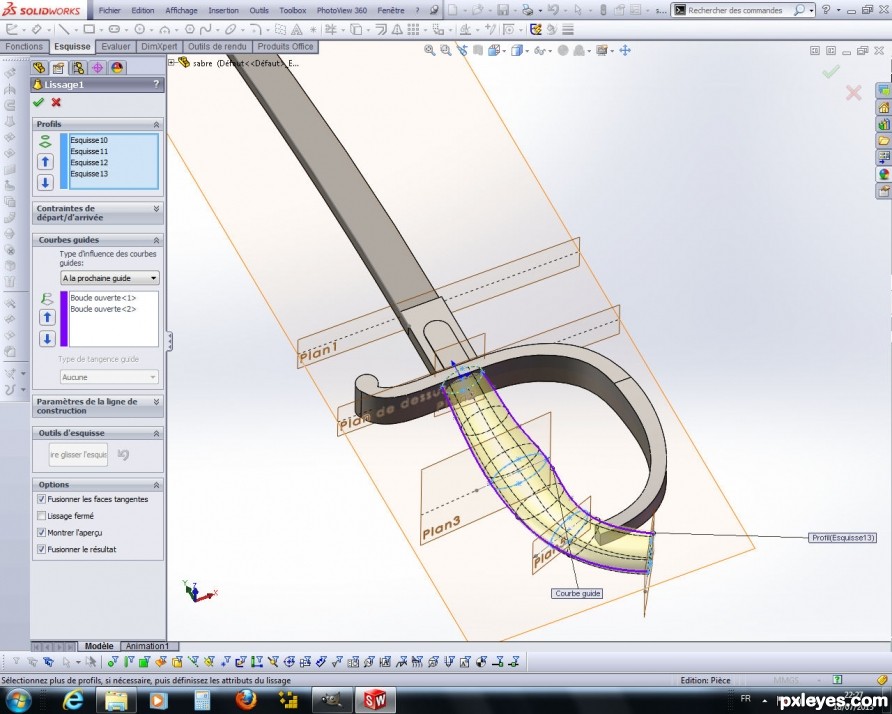Click the Zoom to Fit icon

tap(430, 51)
